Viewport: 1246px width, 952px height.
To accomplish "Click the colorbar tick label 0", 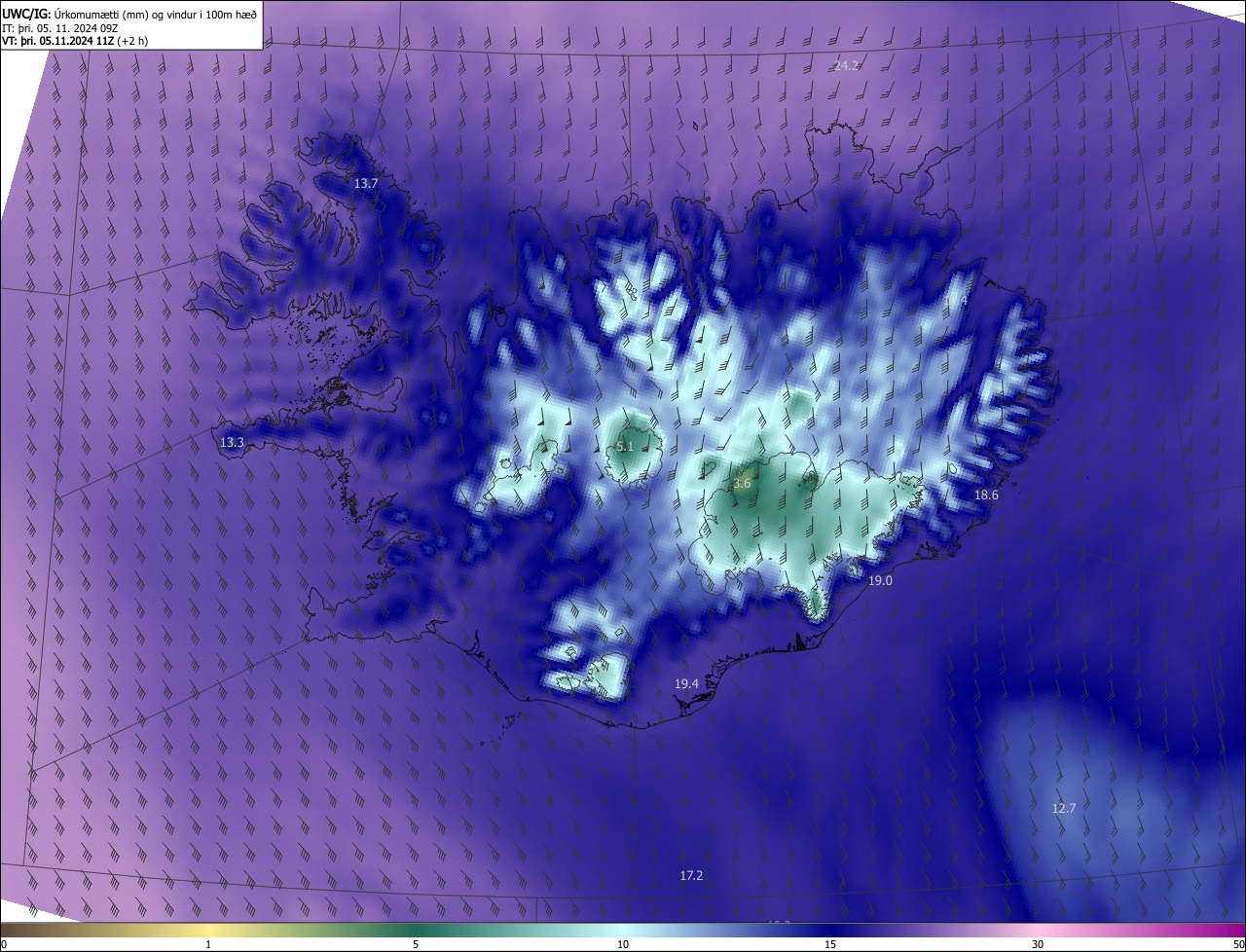I will click(x=3, y=944).
